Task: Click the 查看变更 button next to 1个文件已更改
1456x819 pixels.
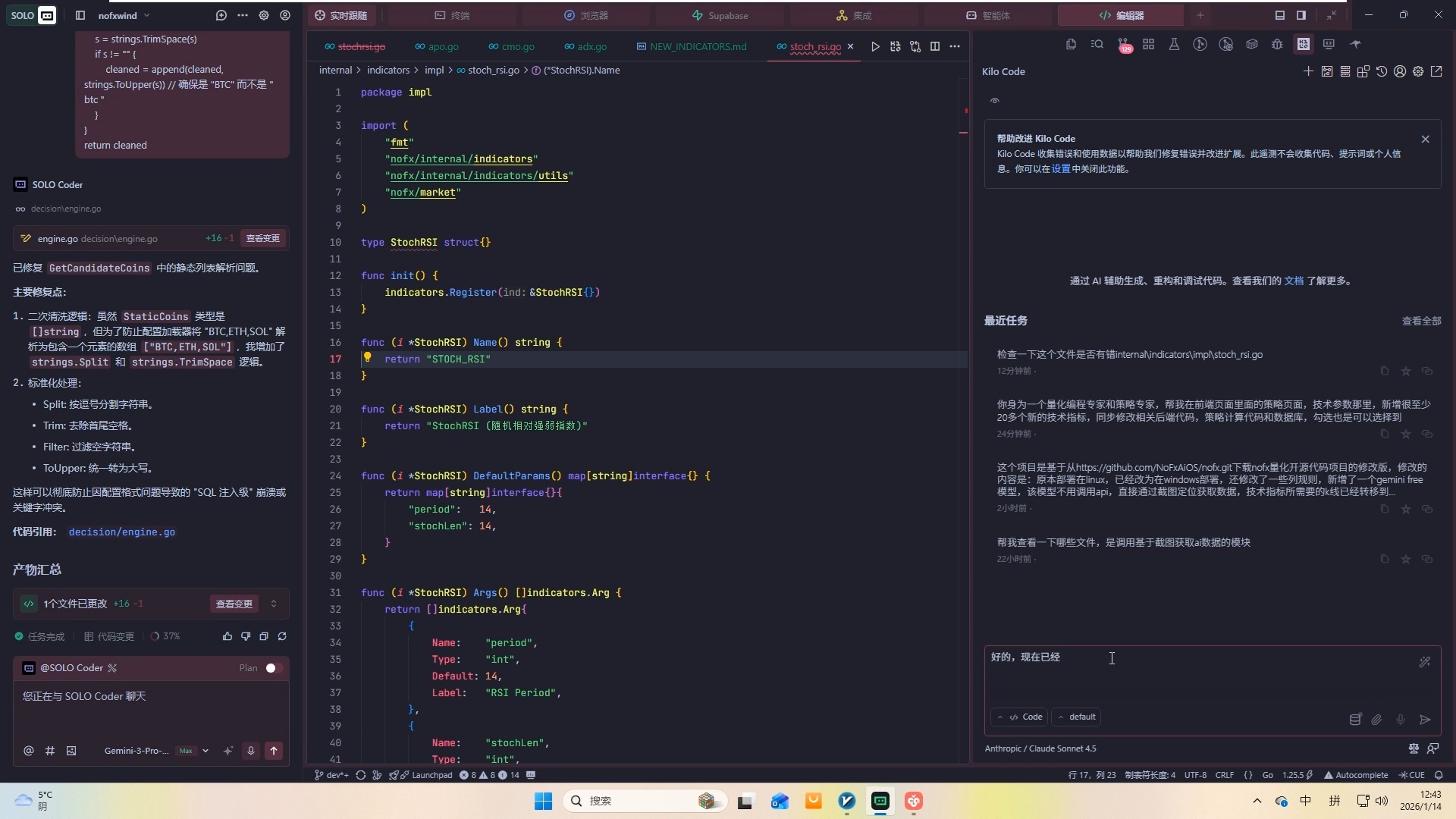Action: tap(234, 604)
